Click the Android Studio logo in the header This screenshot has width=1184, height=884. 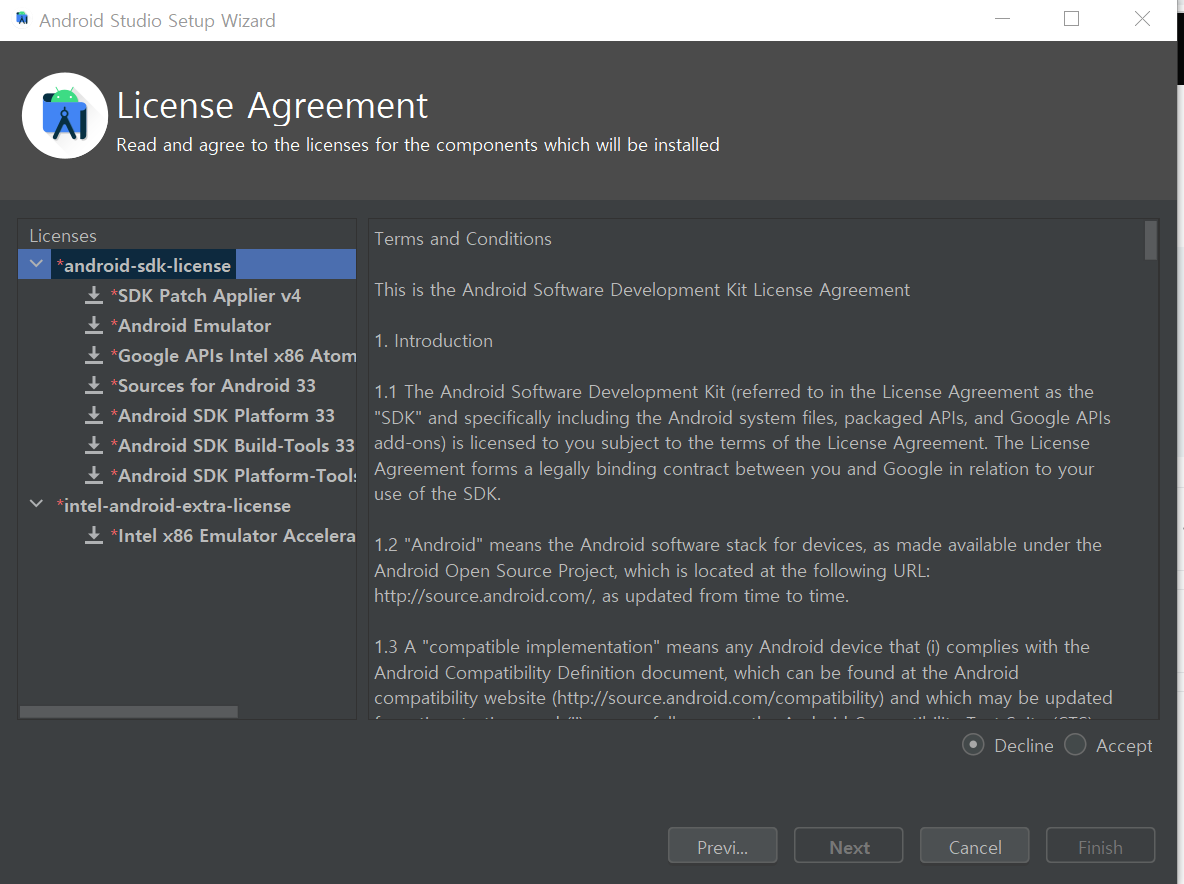tap(65, 116)
